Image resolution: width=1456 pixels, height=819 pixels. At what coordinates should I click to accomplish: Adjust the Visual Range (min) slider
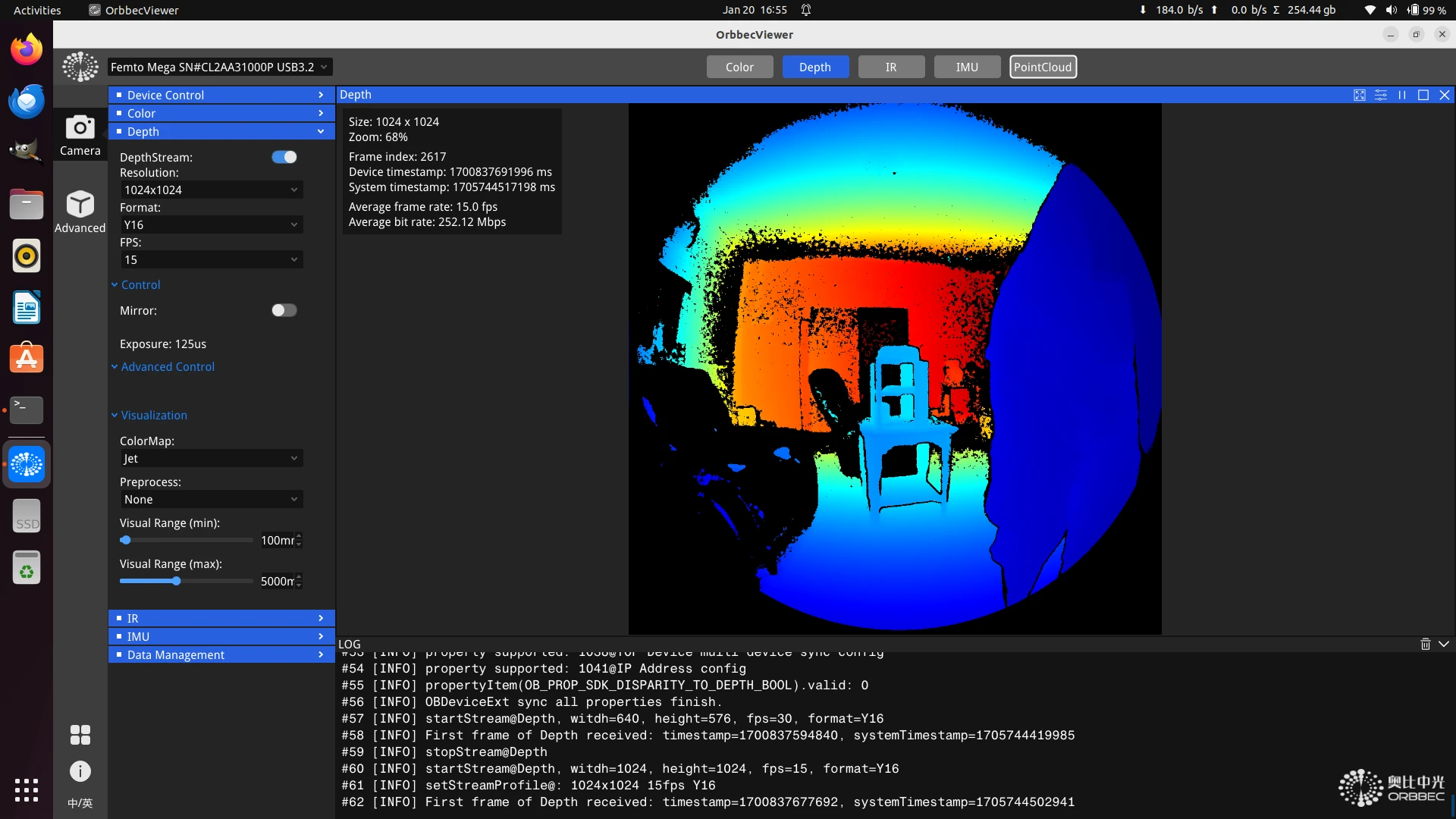coord(186,540)
